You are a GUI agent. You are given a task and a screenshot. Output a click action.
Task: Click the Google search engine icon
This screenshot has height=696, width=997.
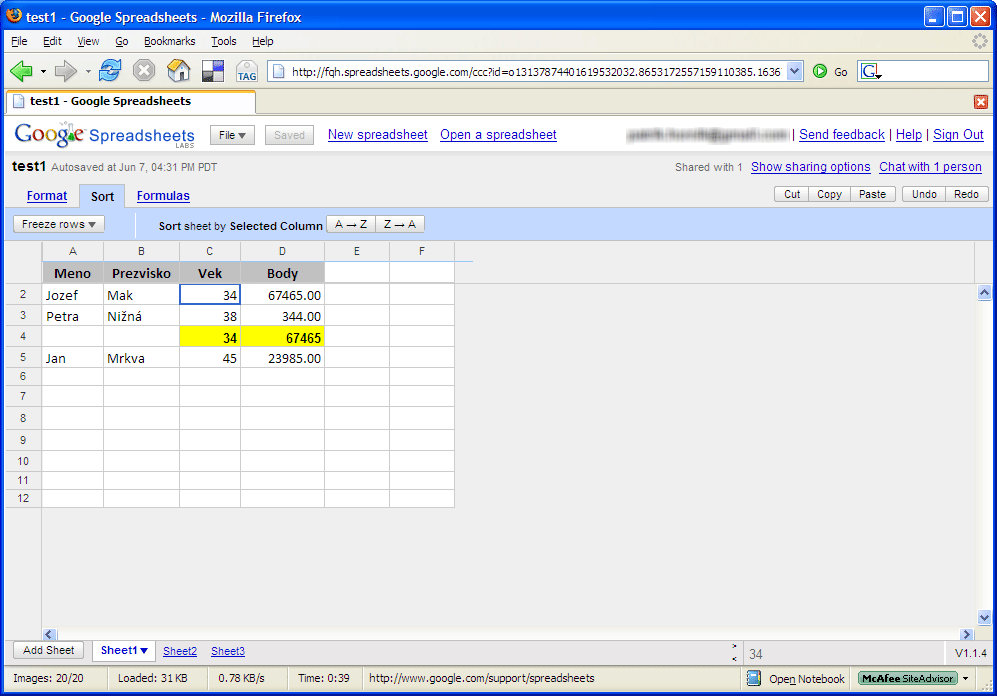click(x=870, y=71)
